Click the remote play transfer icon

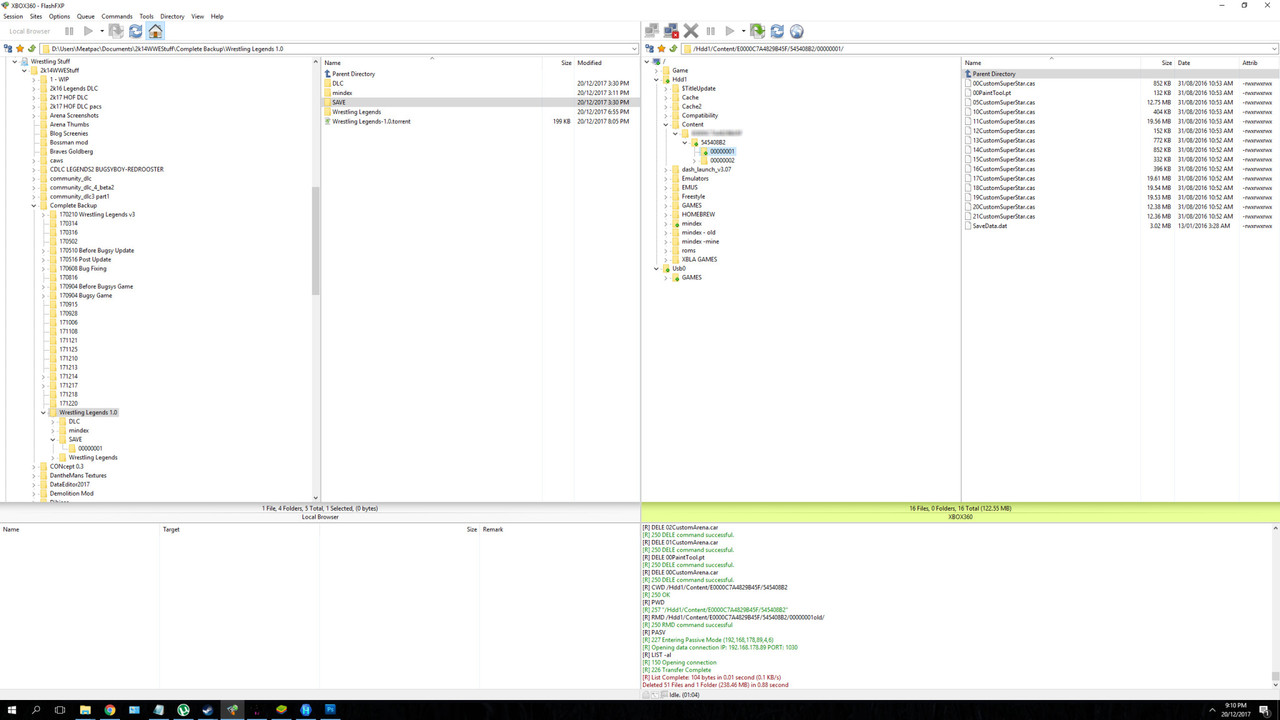pos(730,31)
